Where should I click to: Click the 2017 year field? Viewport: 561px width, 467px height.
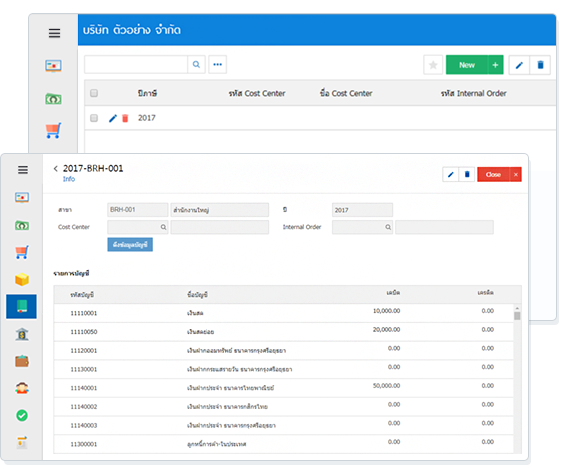(362, 210)
